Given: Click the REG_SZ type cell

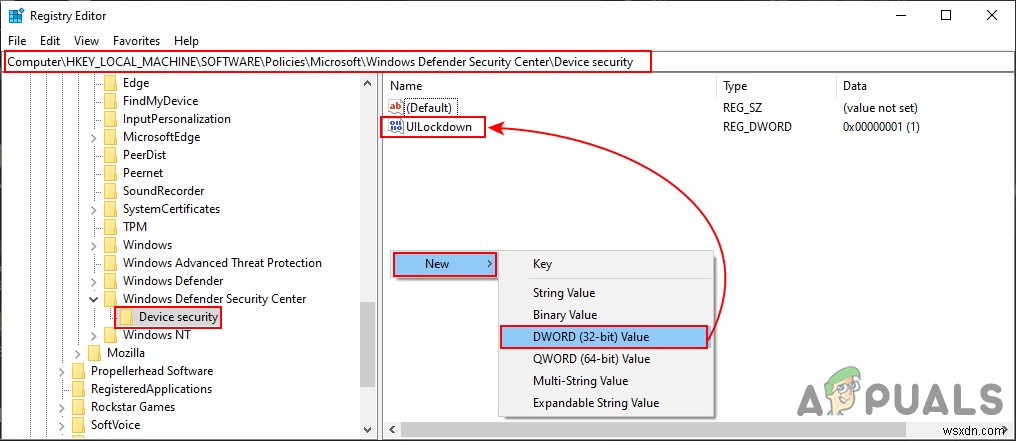Looking at the screenshot, I should pyautogui.click(x=743, y=107).
